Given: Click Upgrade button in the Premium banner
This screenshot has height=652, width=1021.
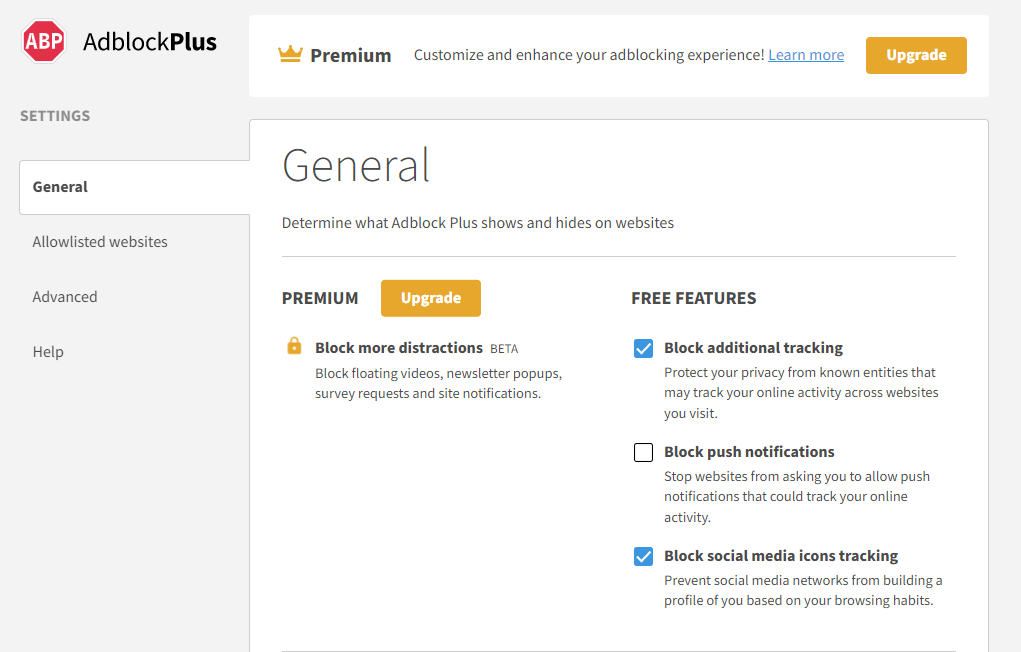Looking at the screenshot, I should [x=916, y=55].
